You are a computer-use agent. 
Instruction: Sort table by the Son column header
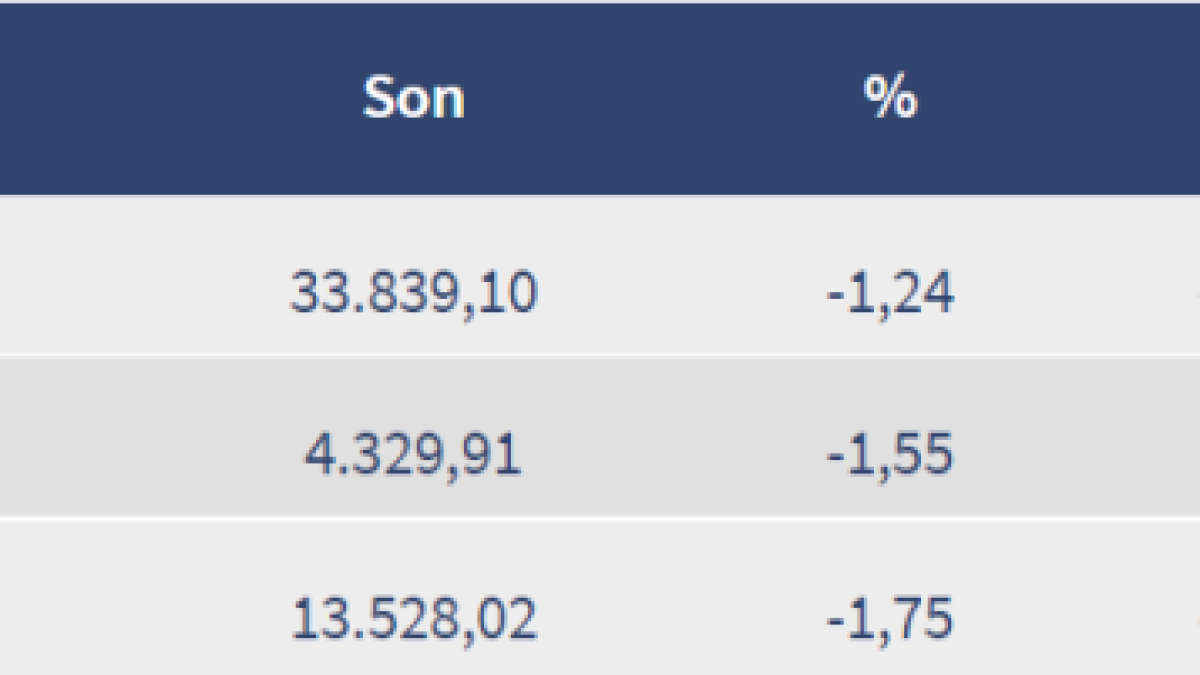point(413,99)
